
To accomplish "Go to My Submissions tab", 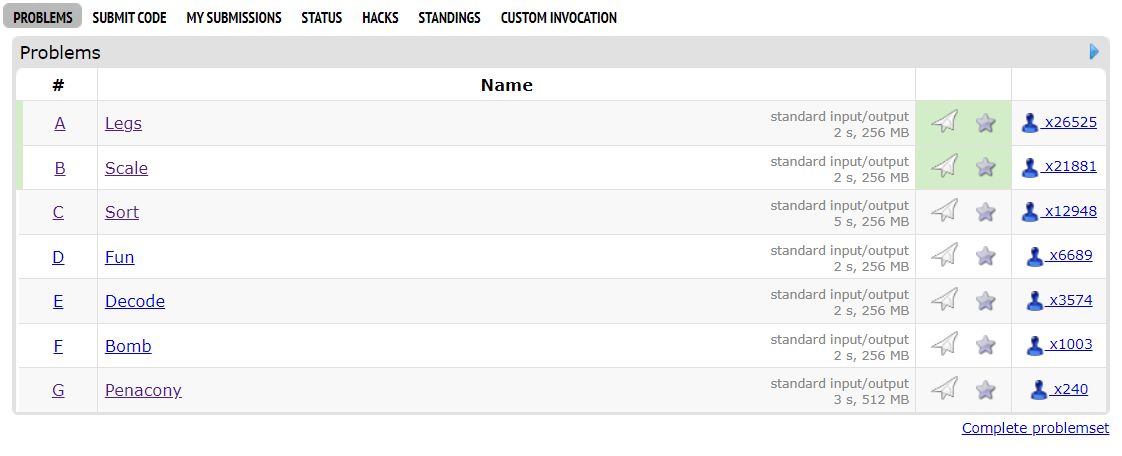I will (233, 18).
